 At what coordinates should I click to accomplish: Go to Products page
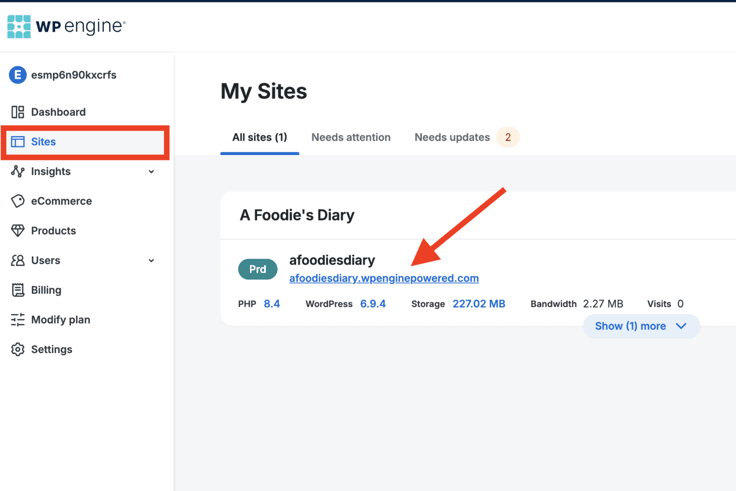[x=54, y=230]
